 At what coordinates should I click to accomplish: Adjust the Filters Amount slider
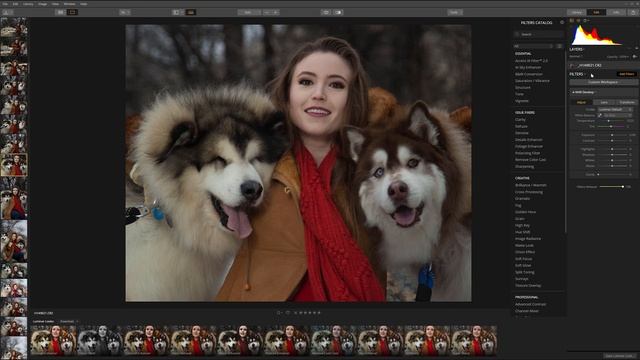[x=611, y=187]
